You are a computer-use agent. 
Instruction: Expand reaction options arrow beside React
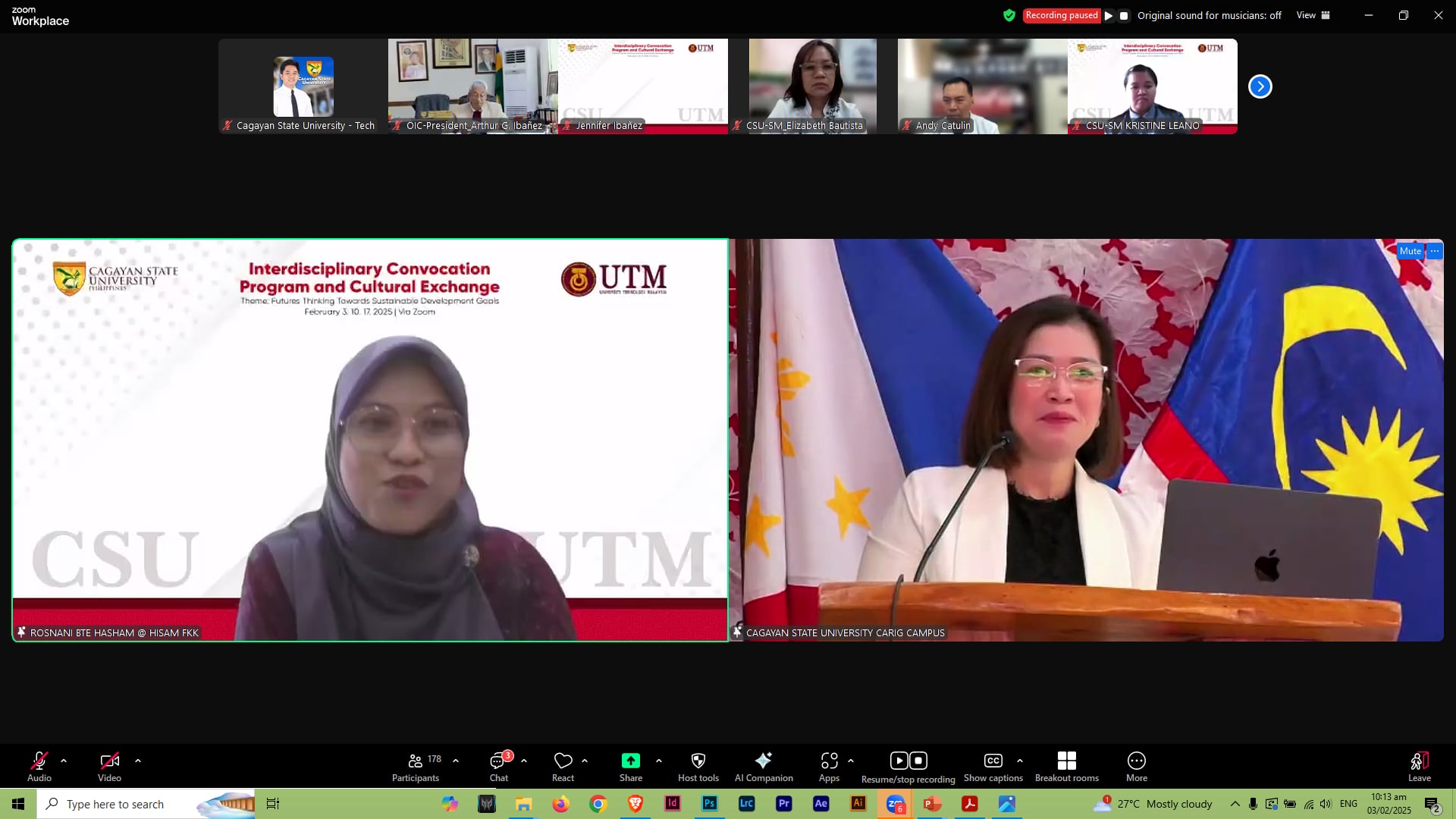585,761
